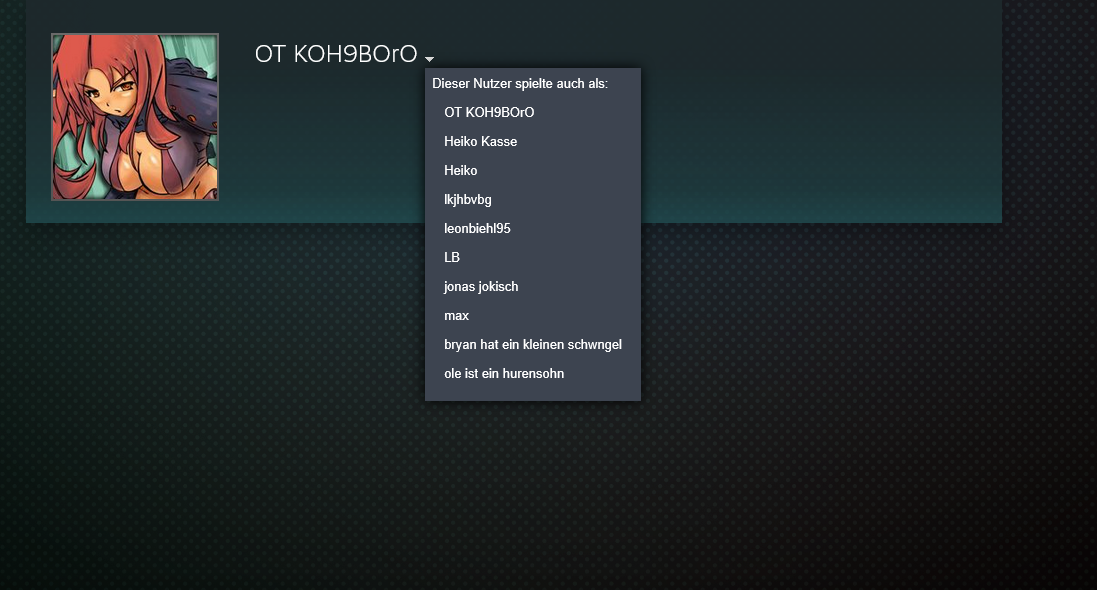
Task: Click the header space between avatar and popup
Action: click(x=320, y=140)
